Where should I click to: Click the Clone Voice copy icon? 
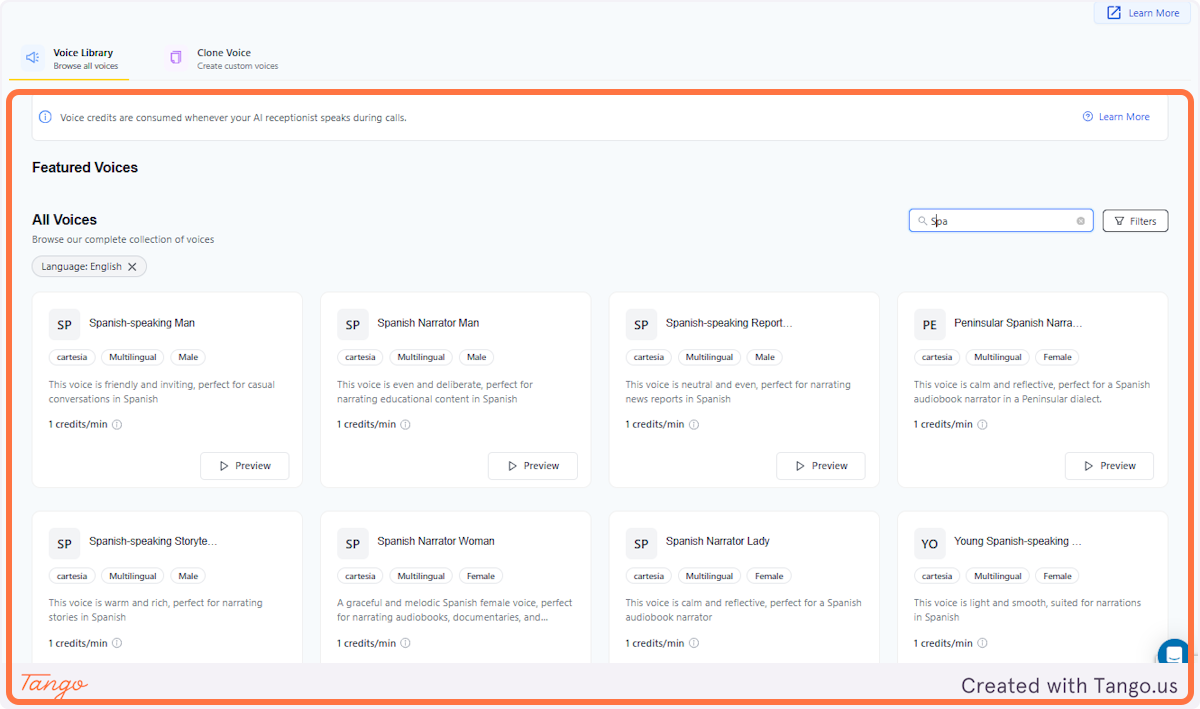[x=176, y=58]
